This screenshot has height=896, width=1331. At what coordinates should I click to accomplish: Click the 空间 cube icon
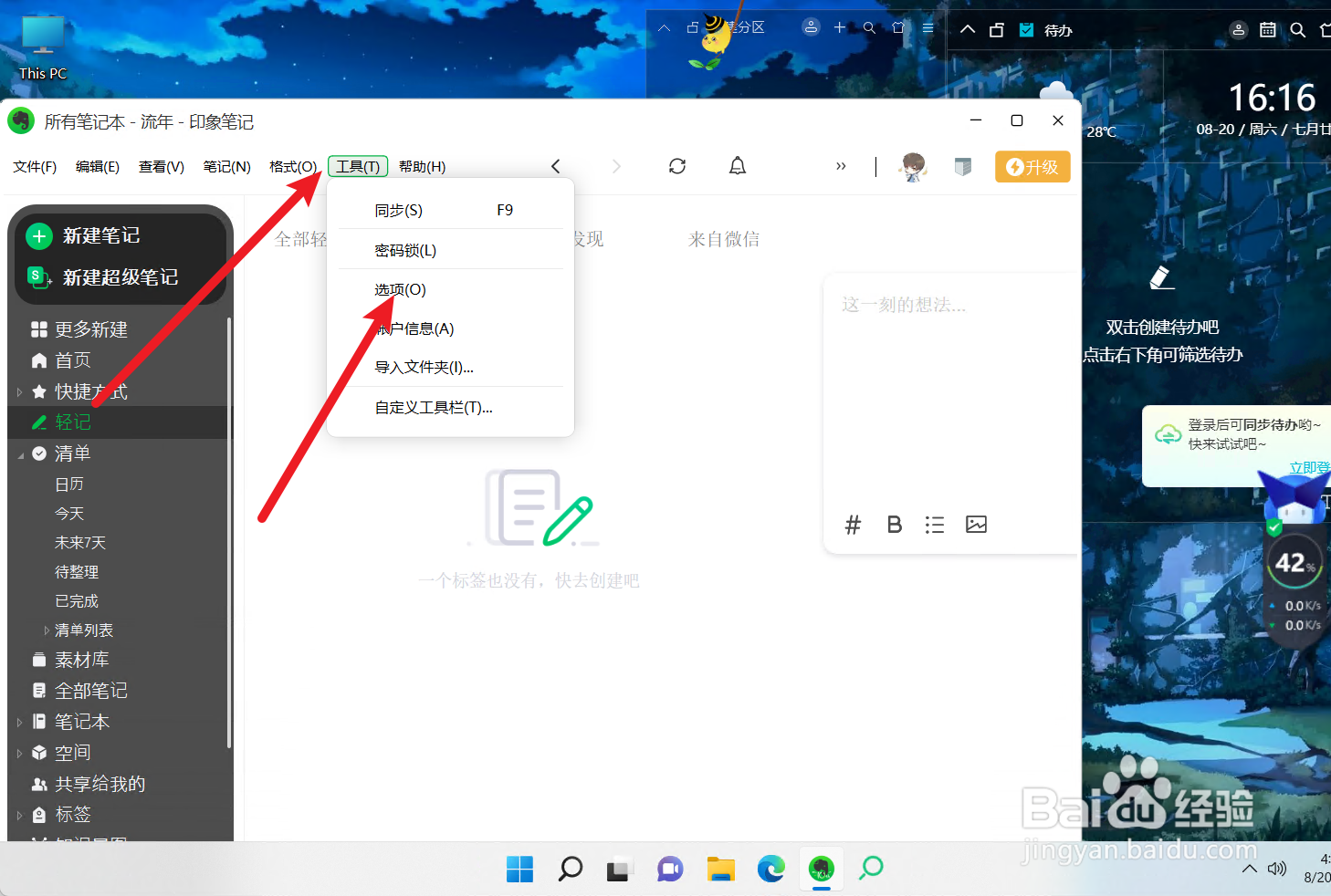tap(39, 753)
